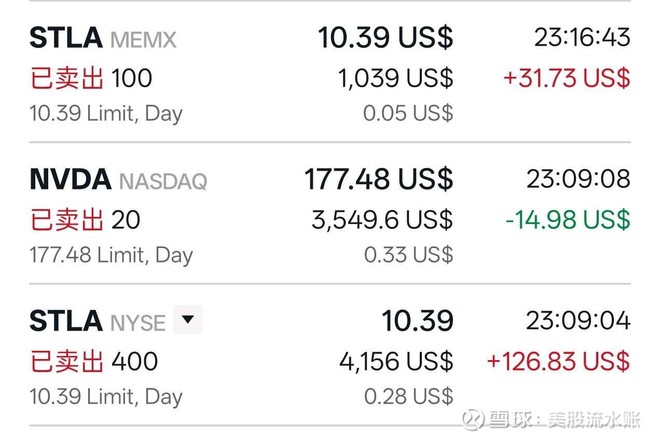Select the 0.33 US$ commission fee

coord(407,255)
